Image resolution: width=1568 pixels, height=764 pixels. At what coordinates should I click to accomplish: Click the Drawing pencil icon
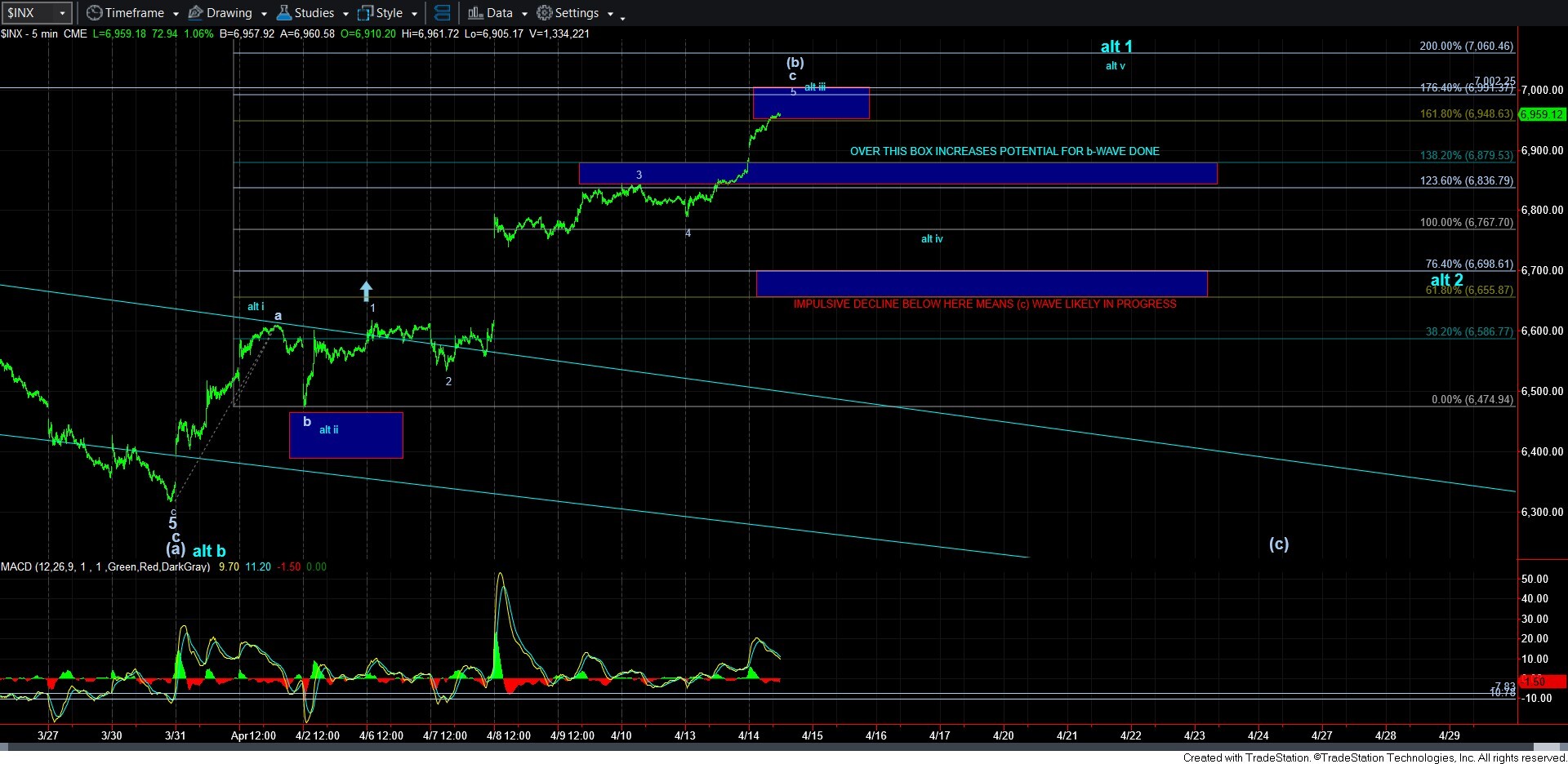tap(196, 13)
